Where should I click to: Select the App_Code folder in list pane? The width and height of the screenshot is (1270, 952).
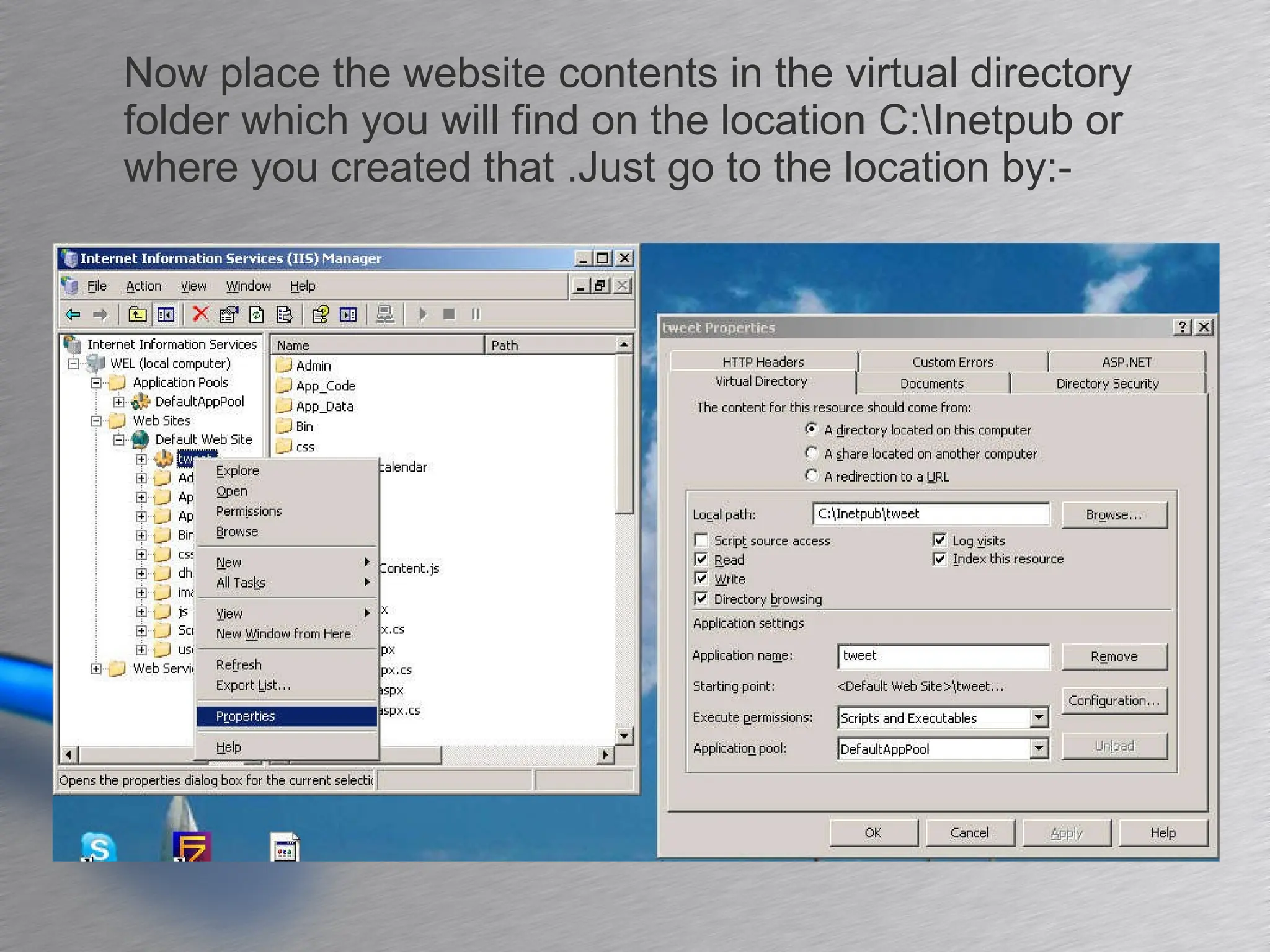click(x=316, y=386)
